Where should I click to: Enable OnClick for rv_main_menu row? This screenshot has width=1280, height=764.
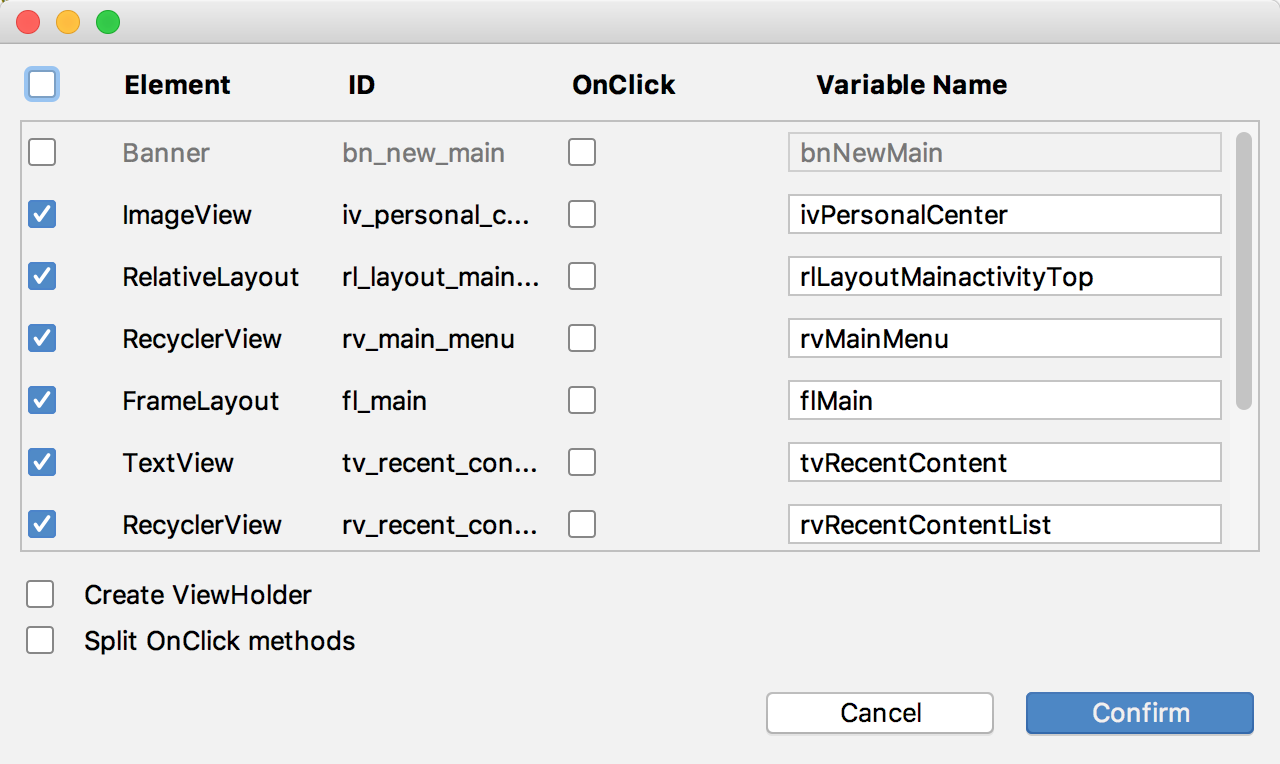point(582,338)
